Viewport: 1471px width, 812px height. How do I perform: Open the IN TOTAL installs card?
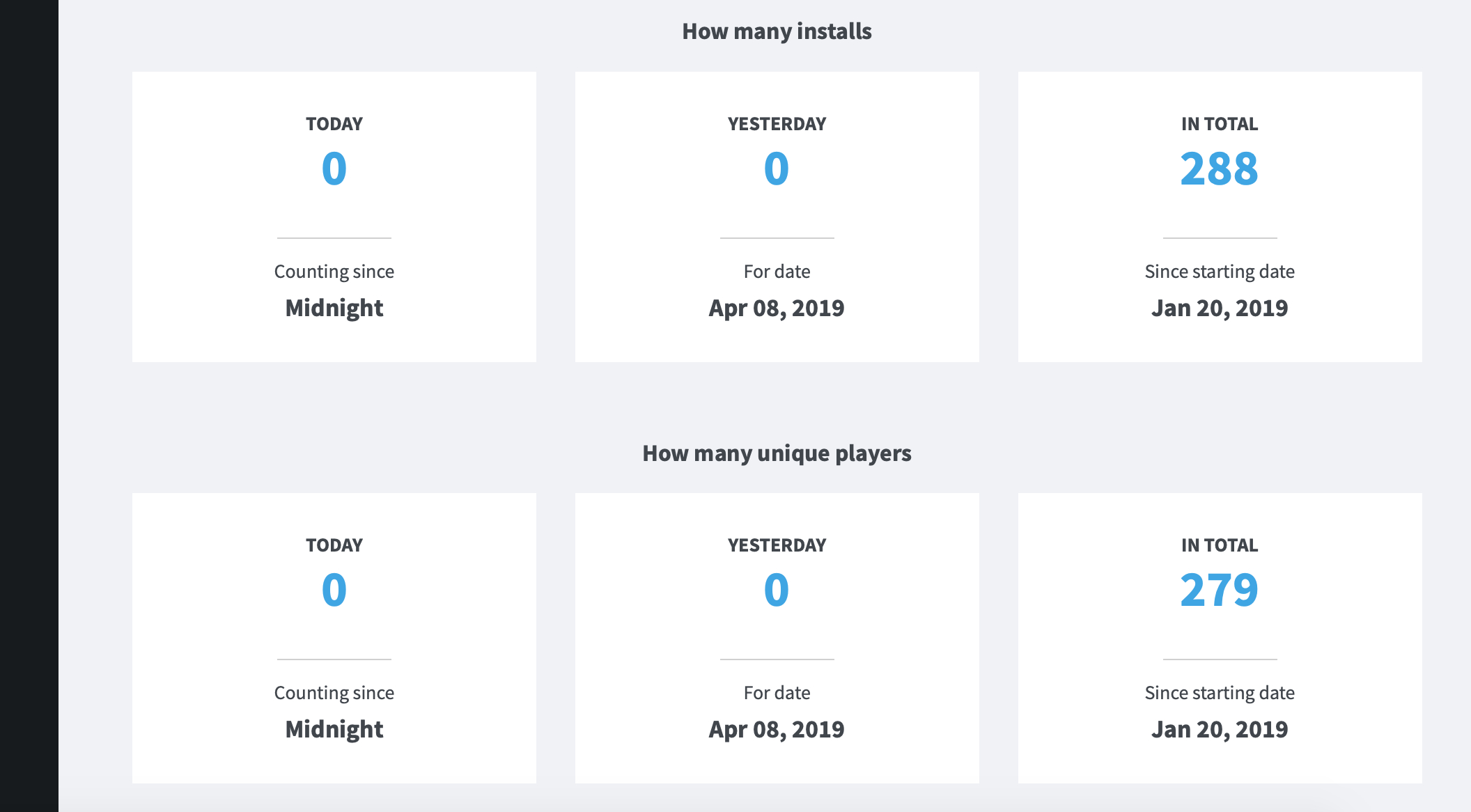pos(1219,216)
